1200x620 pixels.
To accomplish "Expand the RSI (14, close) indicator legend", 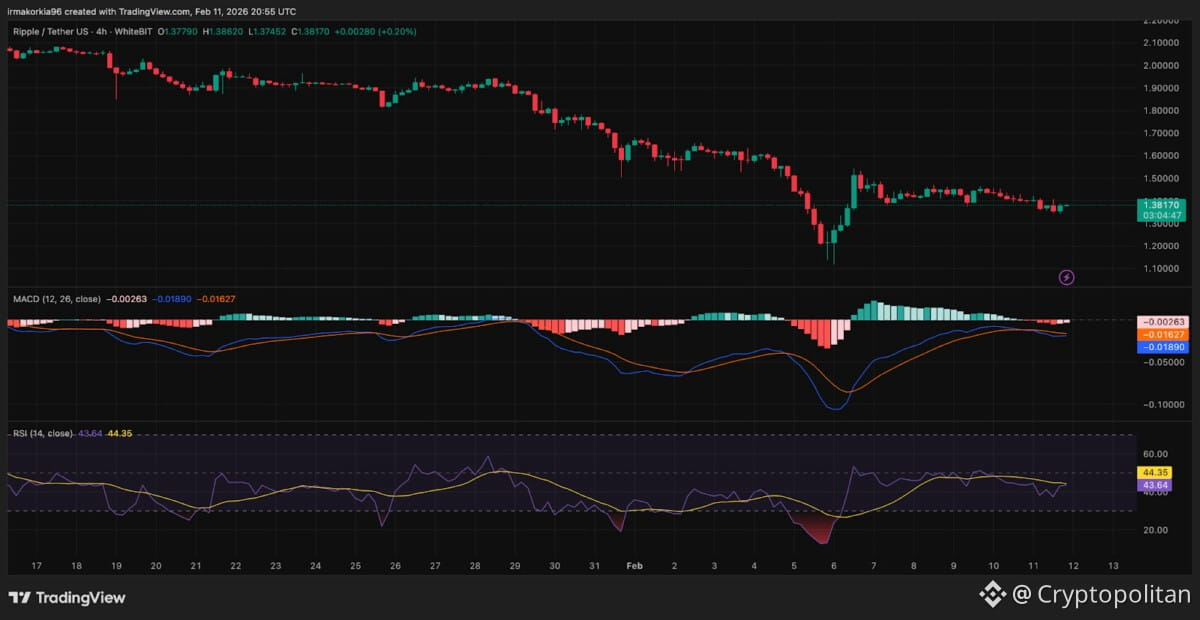I will pos(42,433).
